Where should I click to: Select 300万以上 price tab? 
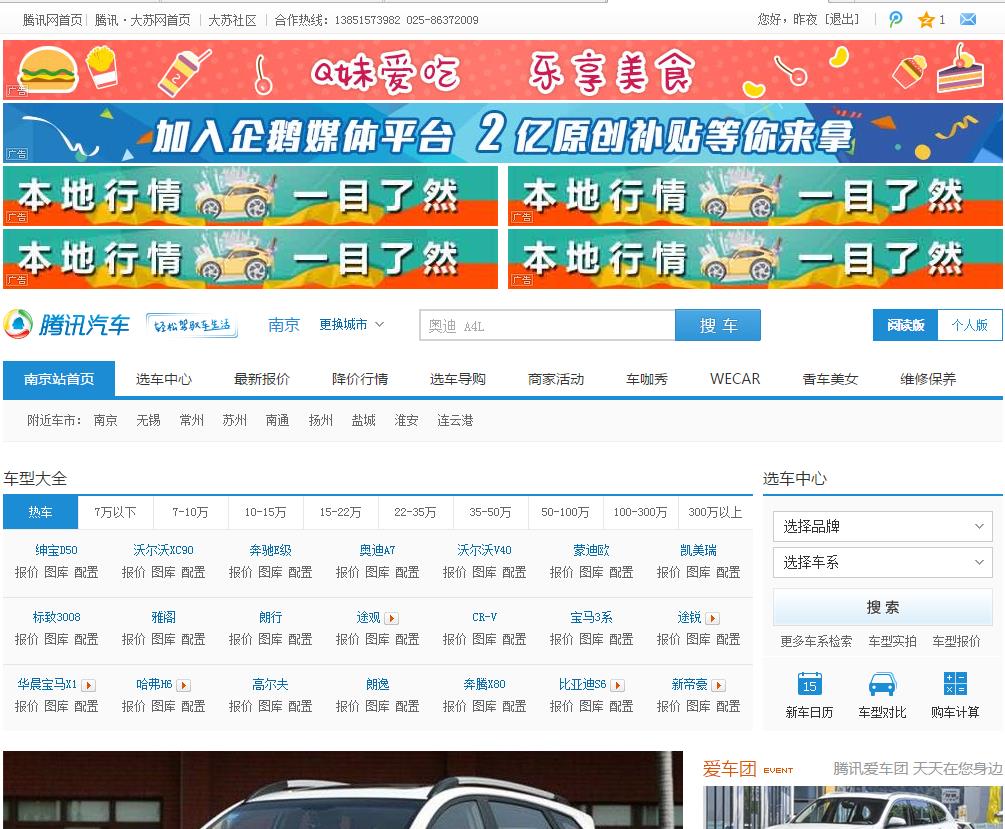(715, 512)
